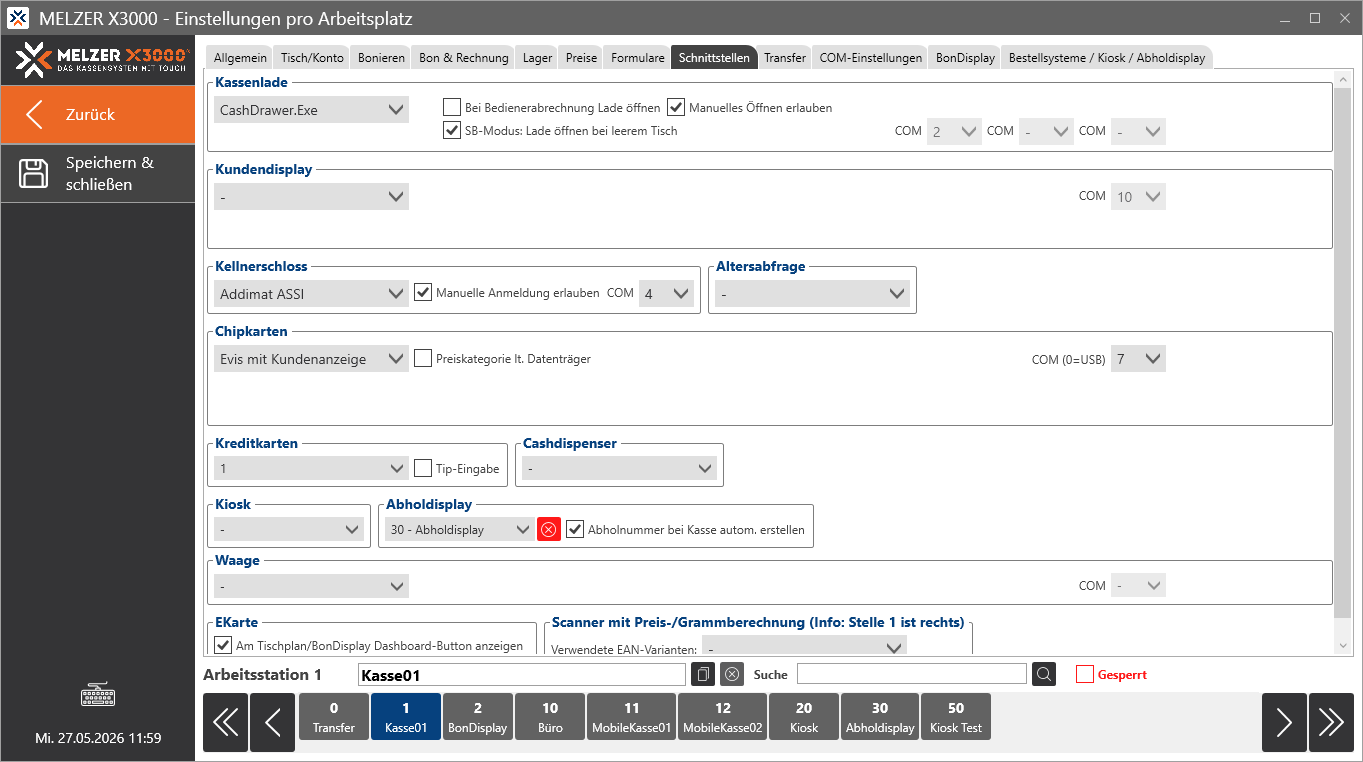Toggle SB-Modus: Lade öffnen bei leerem Tisch
Viewport: 1363px width, 762px height.
pos(452,130)
